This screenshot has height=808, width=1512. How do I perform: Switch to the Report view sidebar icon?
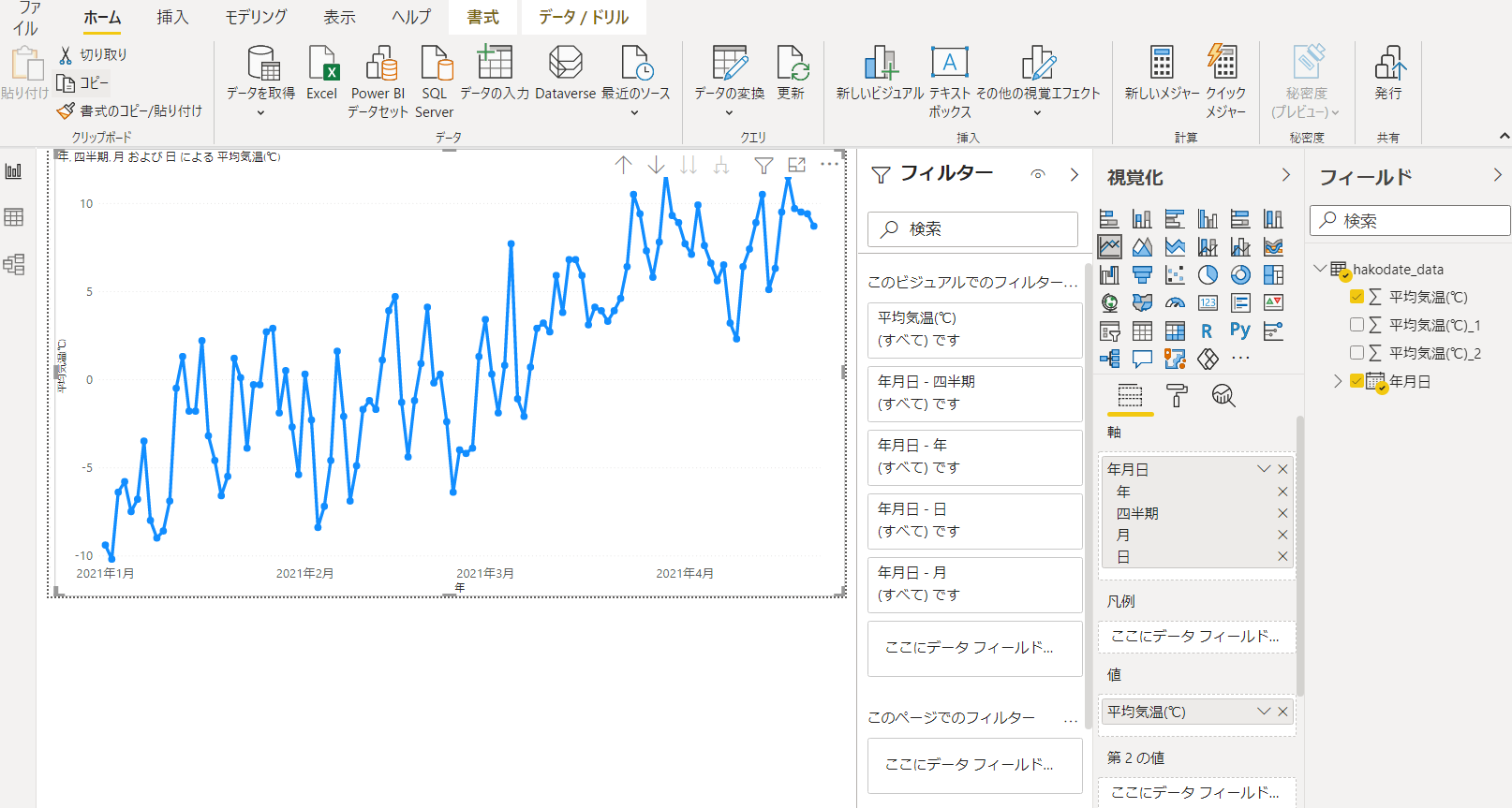(x=14, y=171)
